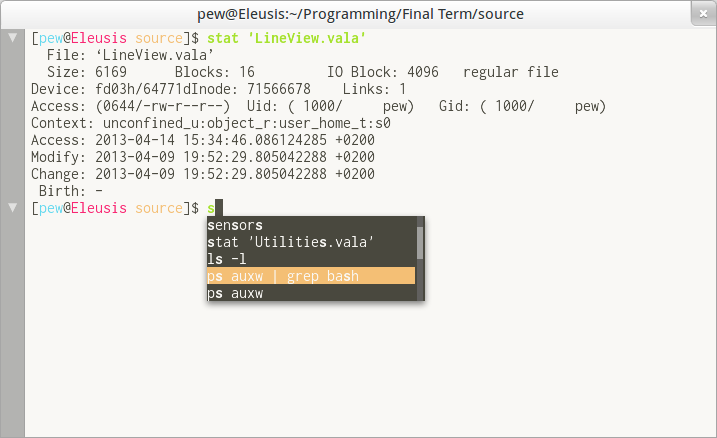Screen dimensions: 717x438
Task: Click the window title 'pew@Eleusis:~/Programming/Final Term/source'
Action: [x=360, y=14]
